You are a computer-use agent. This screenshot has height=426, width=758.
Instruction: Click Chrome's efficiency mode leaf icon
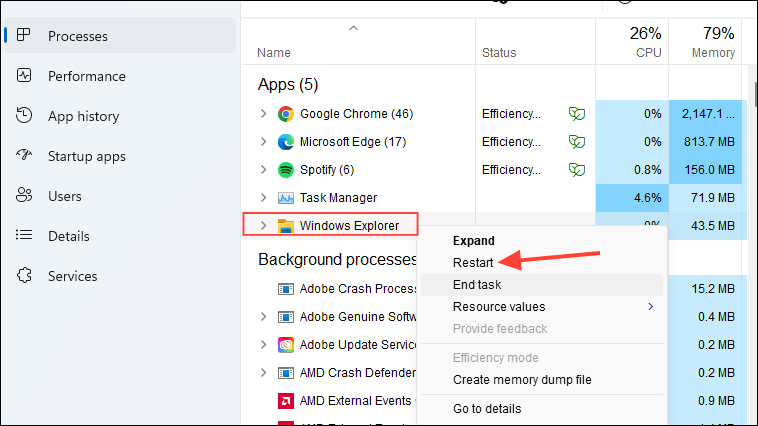click(x=577, y=114)
